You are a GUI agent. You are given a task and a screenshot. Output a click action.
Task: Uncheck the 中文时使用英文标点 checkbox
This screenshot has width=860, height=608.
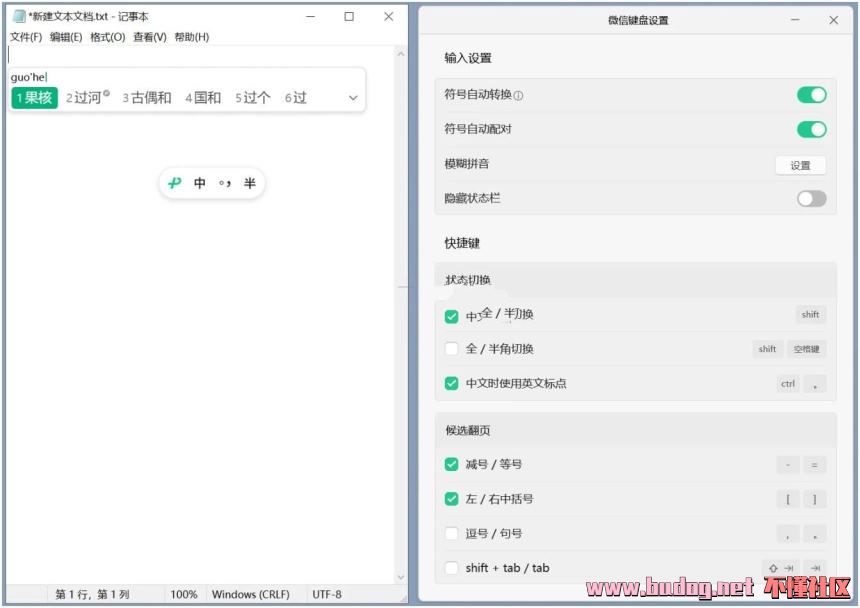pyautogui.click(x=452, y=383)
